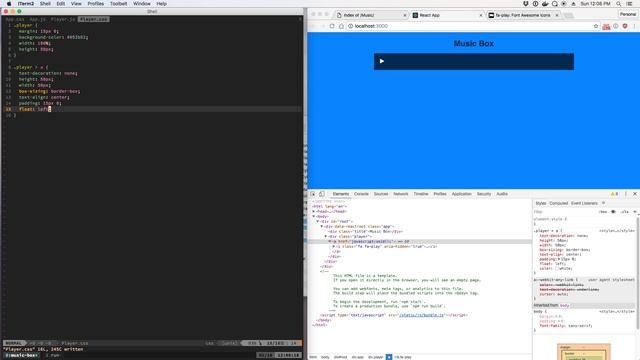Viewport: 640px width, 360px height.
Task: Open the DevTools three-dot customize menu
Action: [626, 194]
